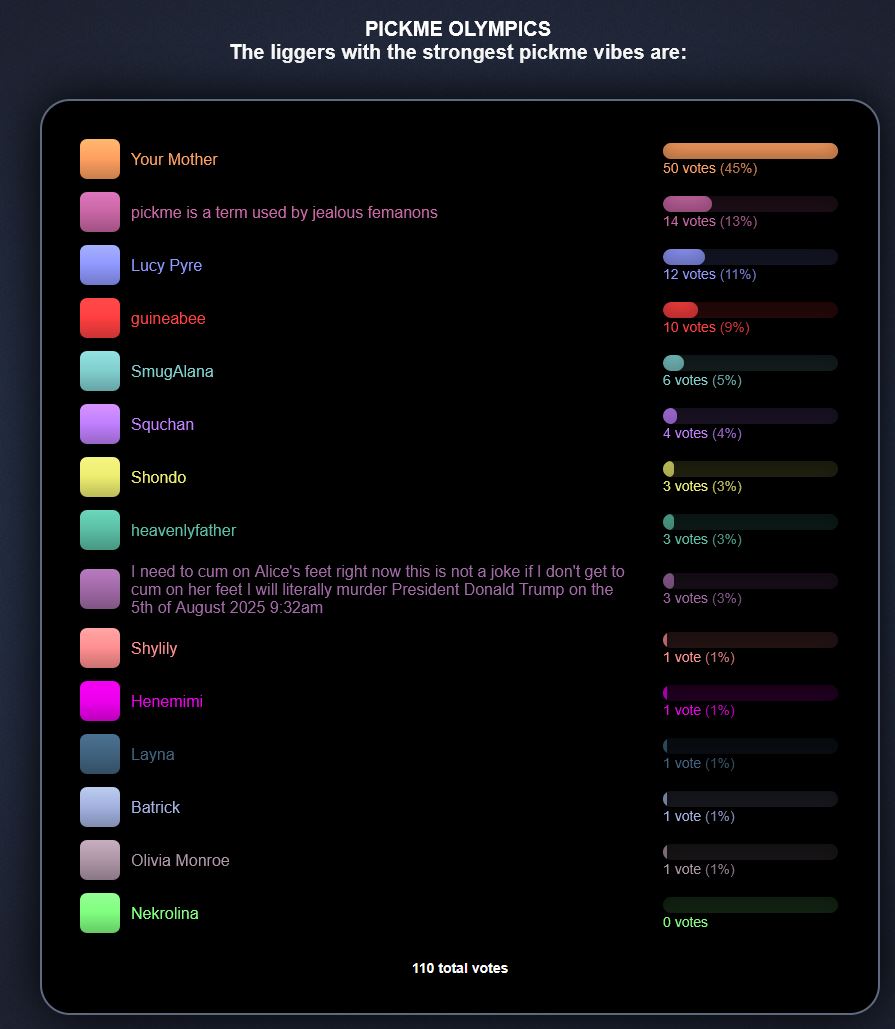The image size is (895, 1029).
Task: Click the orange 45% progress bar
Action: point(750,151)
